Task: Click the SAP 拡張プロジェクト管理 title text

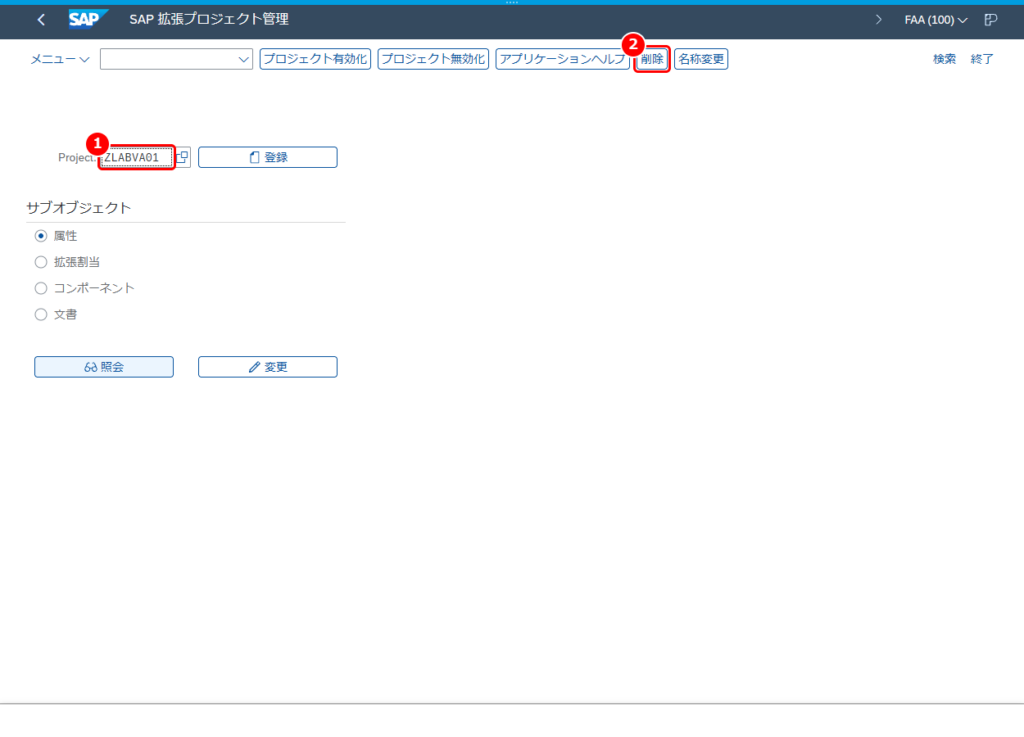Action: pos(209,20)
